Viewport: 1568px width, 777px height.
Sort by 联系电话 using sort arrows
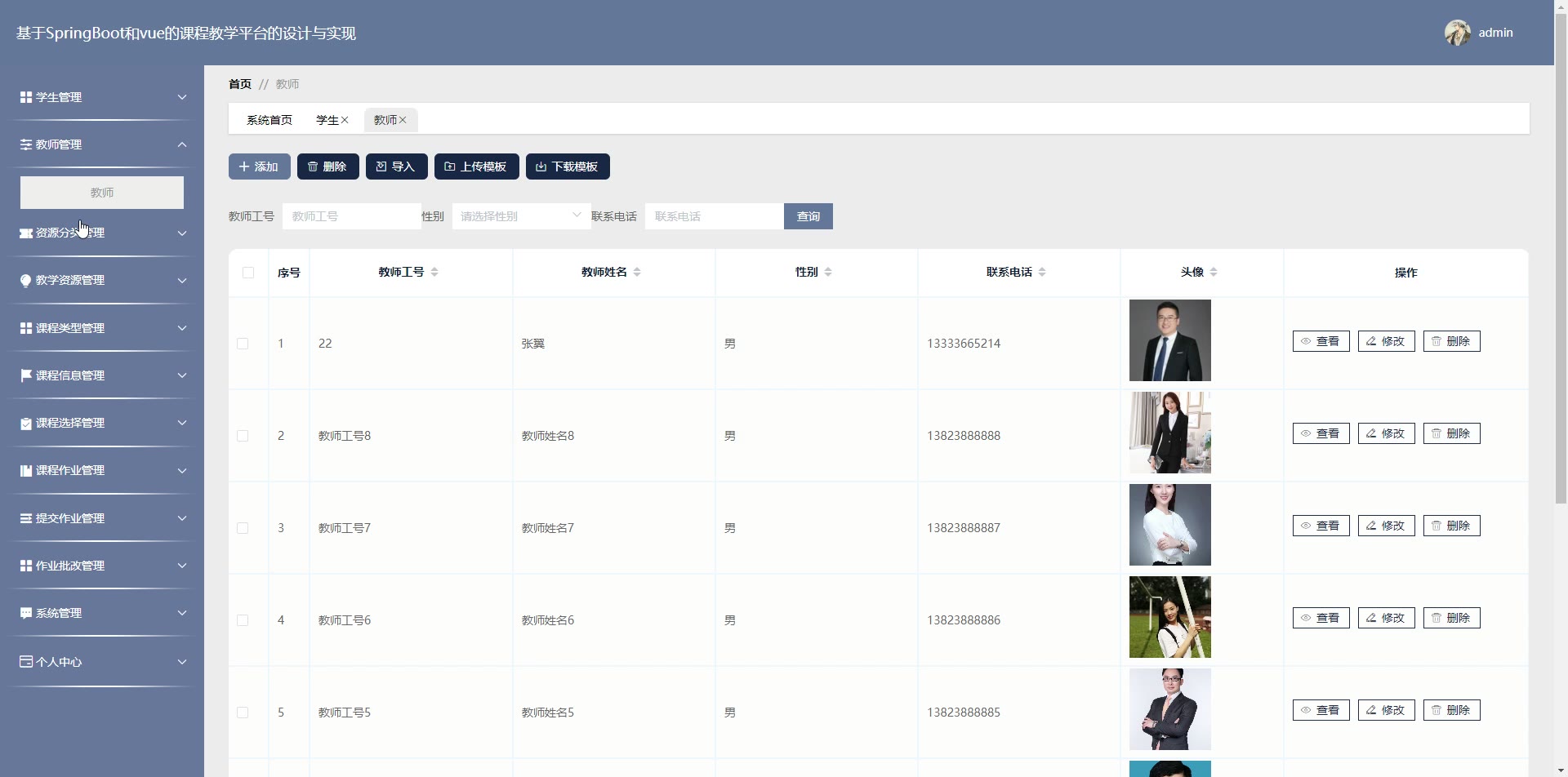(x=1042, y=272)
